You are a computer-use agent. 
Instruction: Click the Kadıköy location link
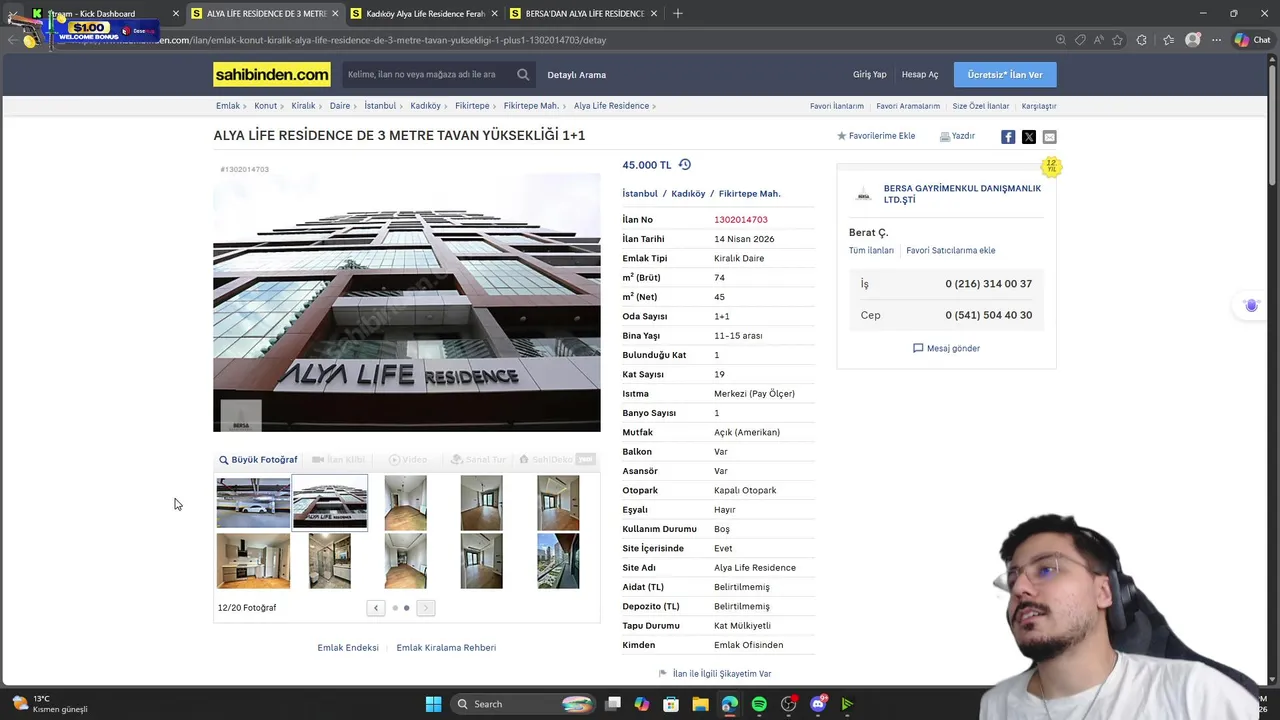point(688,194)
